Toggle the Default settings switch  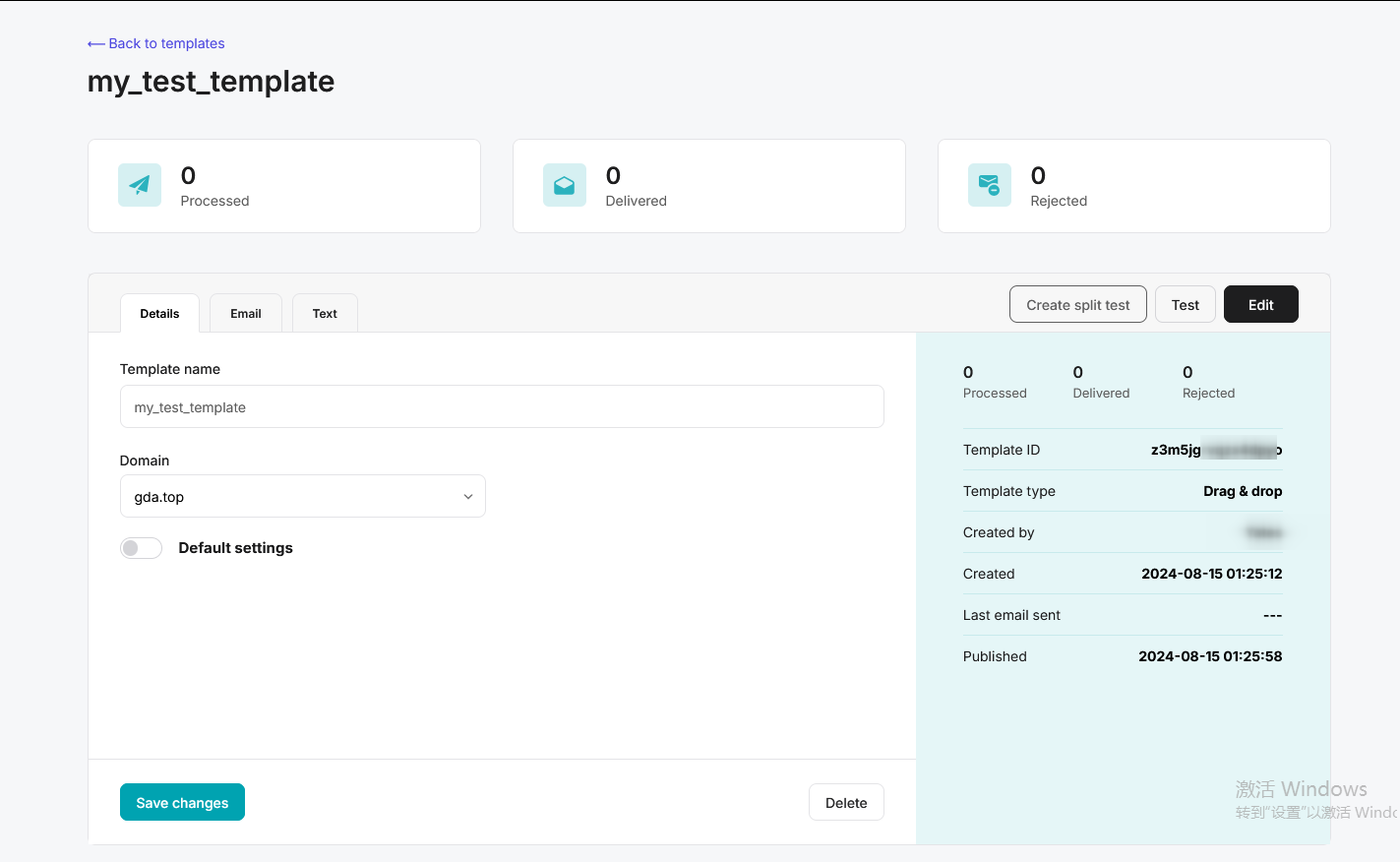coord(141,548)
